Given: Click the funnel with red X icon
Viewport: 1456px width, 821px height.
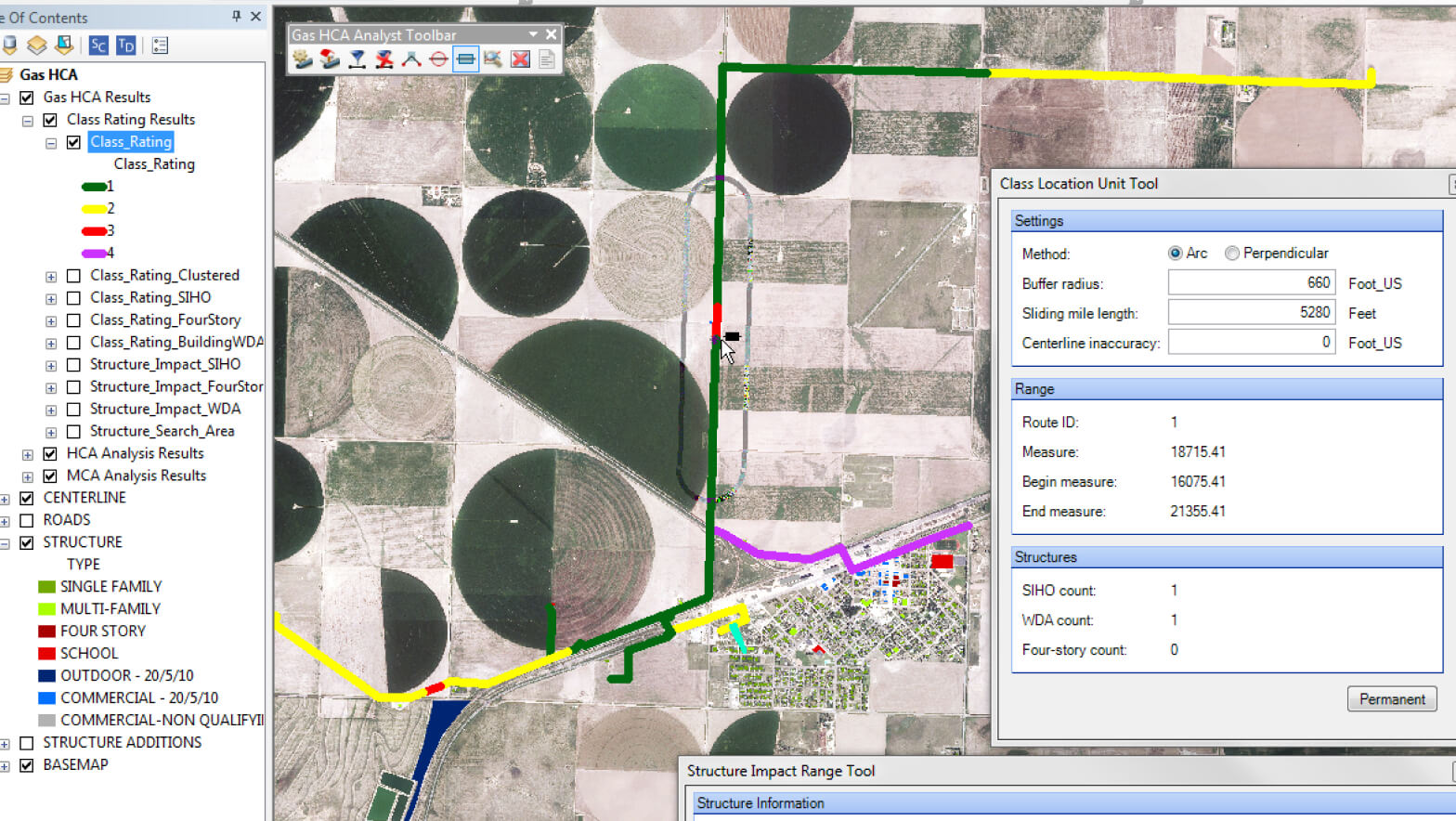Looking at the screenshot, I should (x=384, y=59).
